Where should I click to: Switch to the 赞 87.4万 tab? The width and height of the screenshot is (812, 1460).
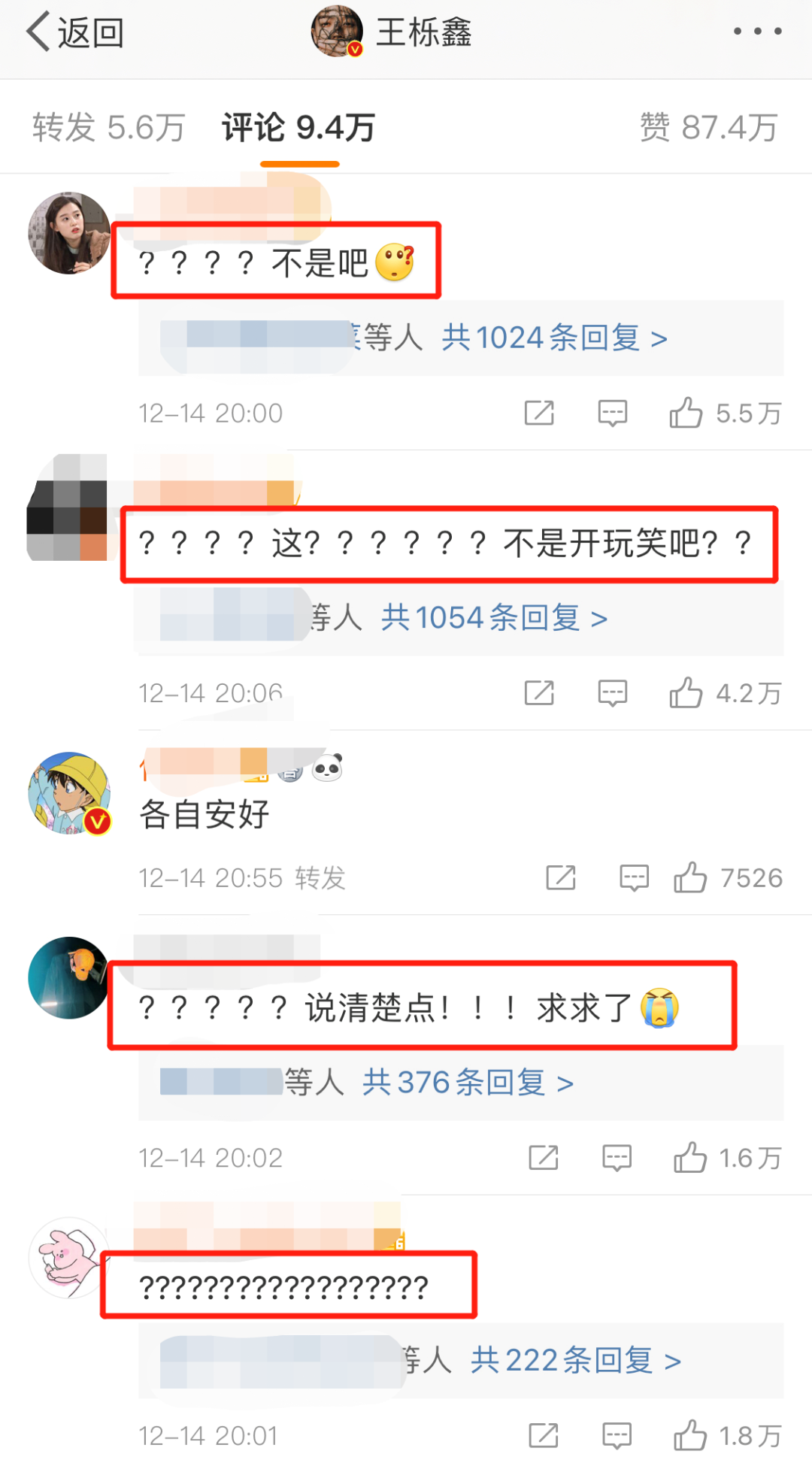(708, 127)
